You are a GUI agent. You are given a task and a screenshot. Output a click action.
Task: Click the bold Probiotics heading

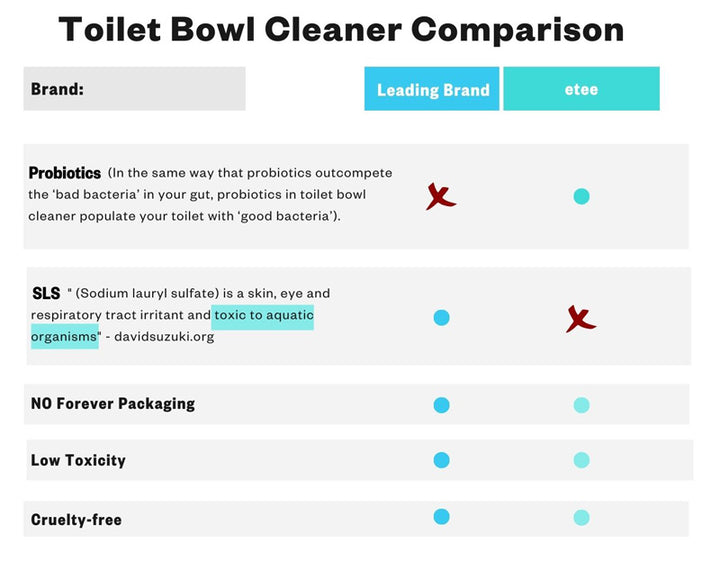tap(64, 173)
